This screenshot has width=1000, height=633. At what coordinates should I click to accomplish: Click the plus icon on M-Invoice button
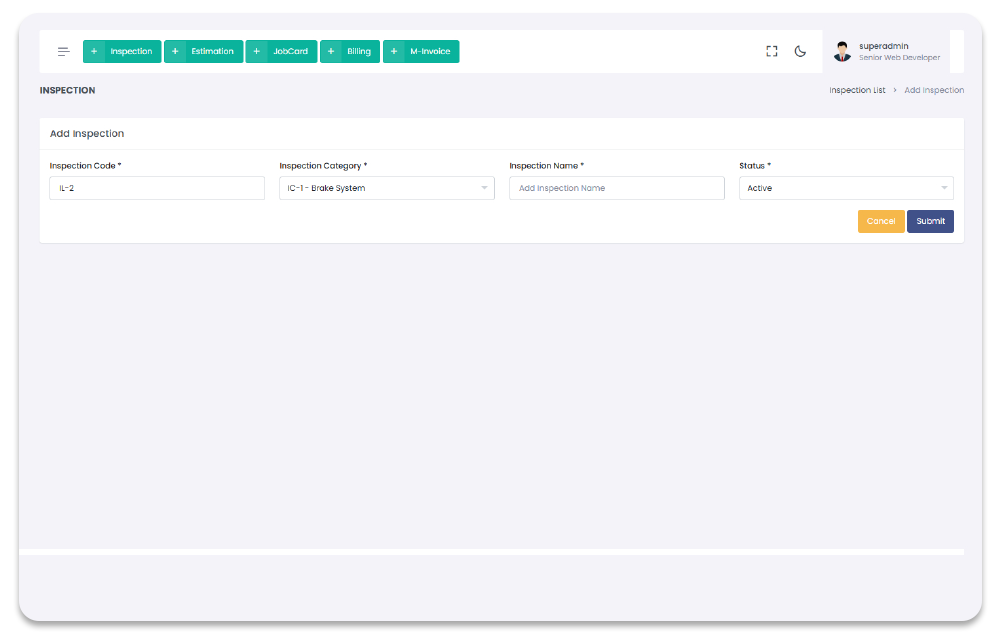pyautogui.click(x=394, y=52)
